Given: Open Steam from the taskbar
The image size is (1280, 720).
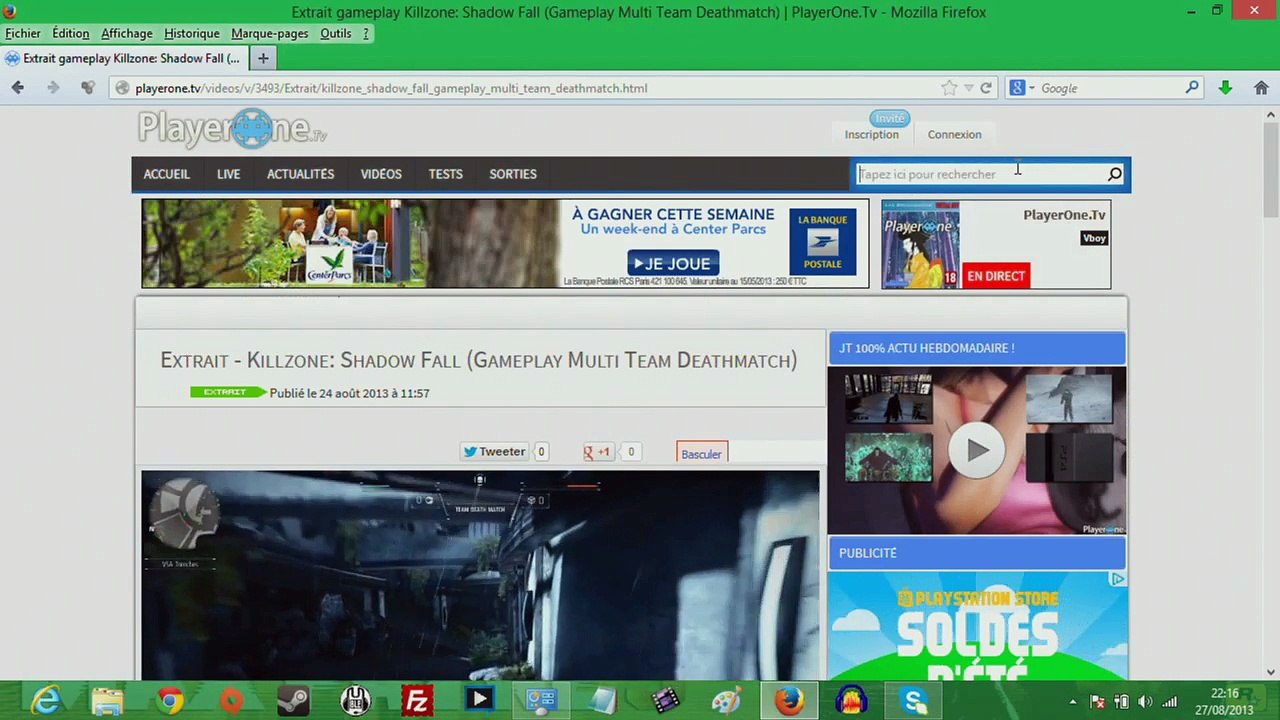Looking at the screenshot, I should [x=293, y=700].
